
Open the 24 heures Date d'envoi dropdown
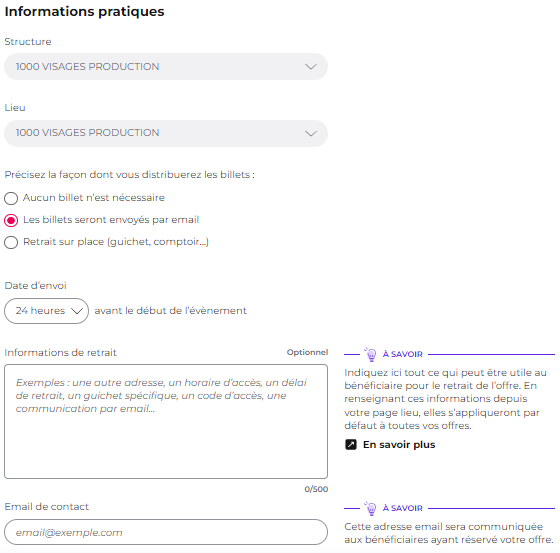(x=46, y=311)
